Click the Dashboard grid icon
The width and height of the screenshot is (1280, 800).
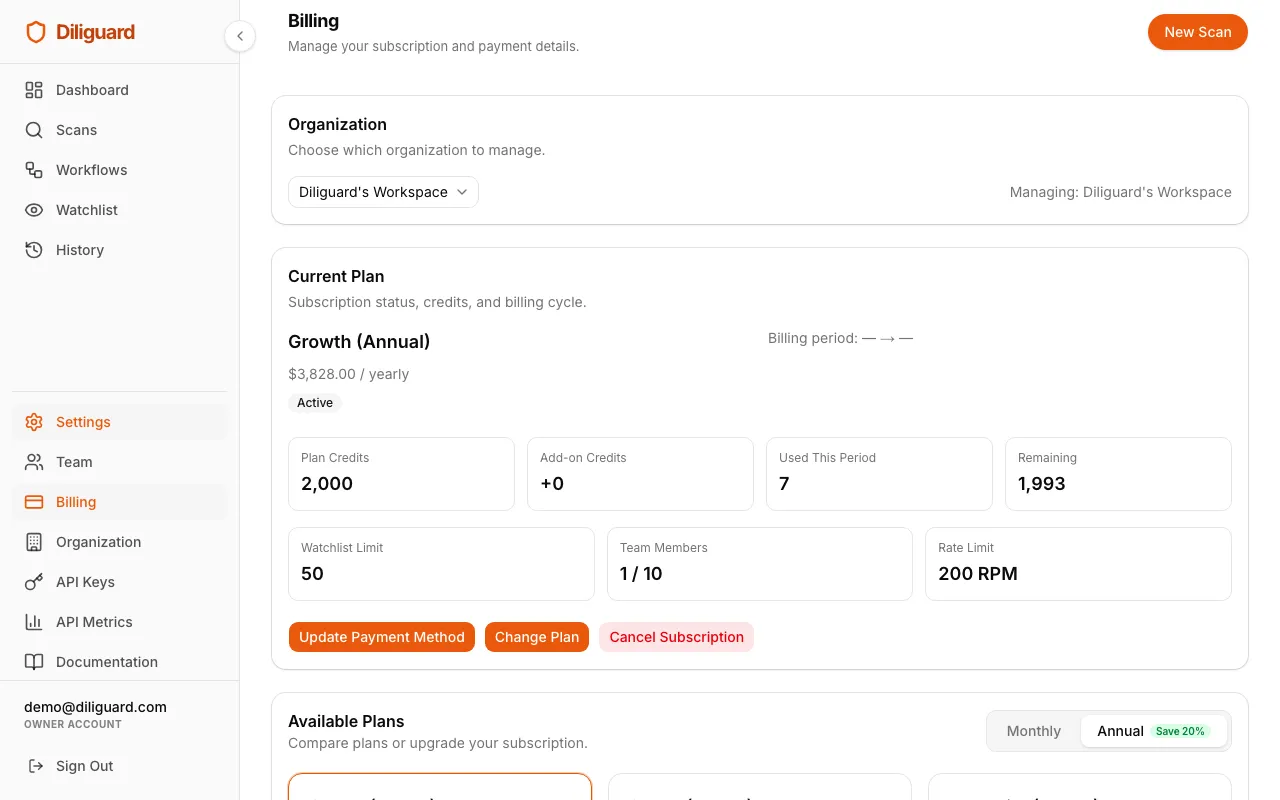(x=34, y=90)
